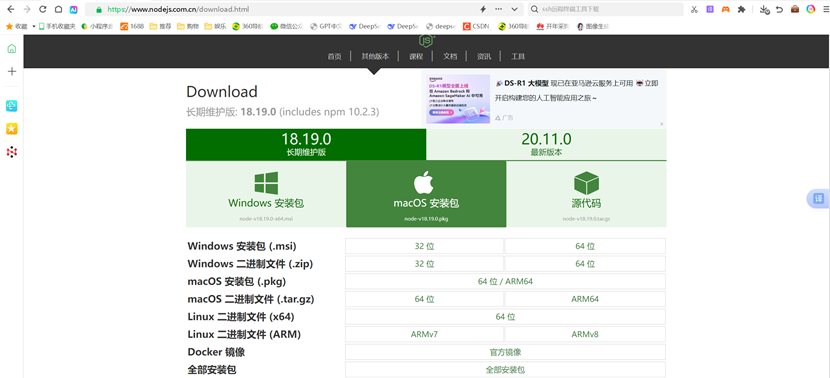Click the lightning speed-mode icon in the address bar
Screen dimensions: 830x378
click(483, 9)
